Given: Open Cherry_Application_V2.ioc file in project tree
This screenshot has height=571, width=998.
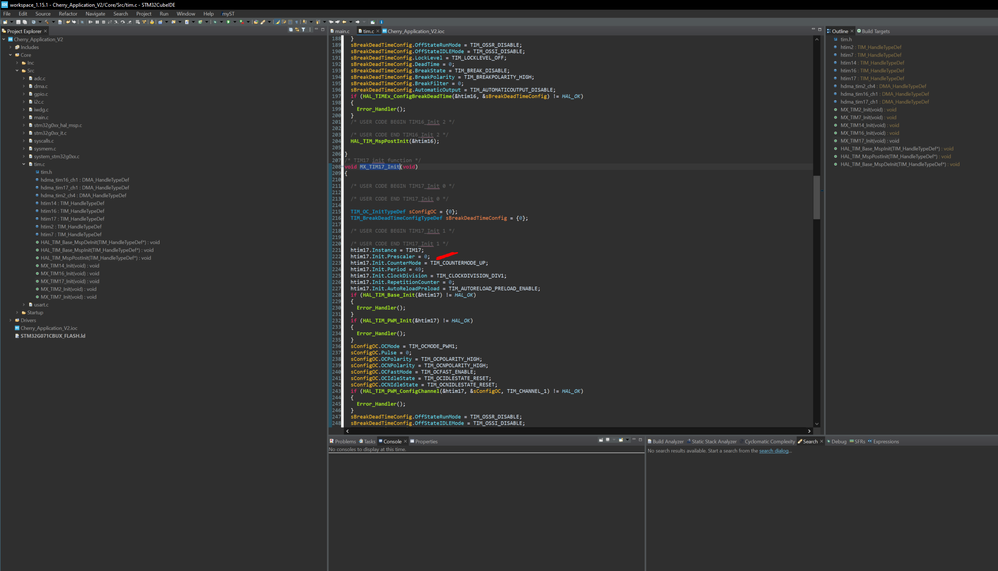Looking at the screenshot, I should tap(48, 328).
